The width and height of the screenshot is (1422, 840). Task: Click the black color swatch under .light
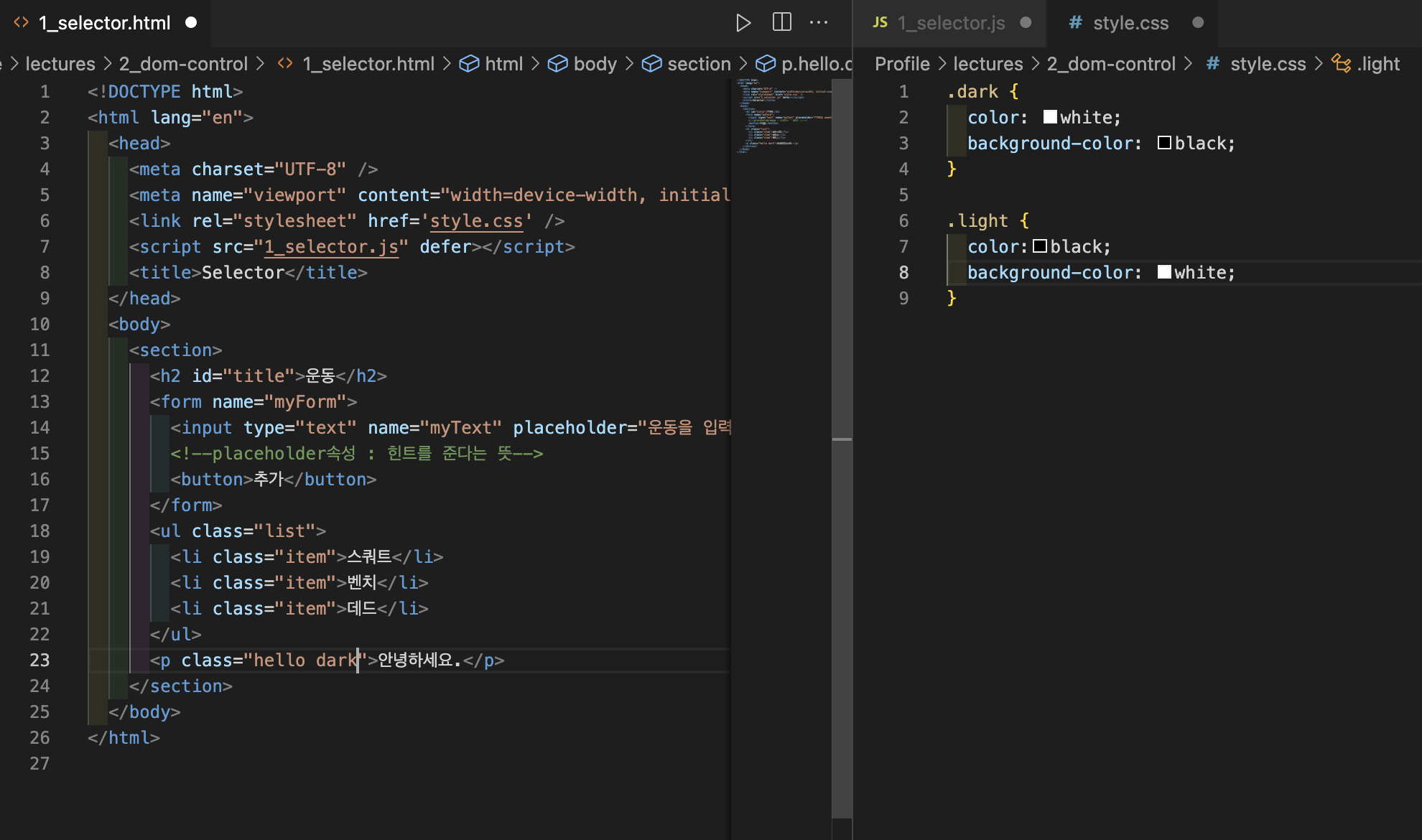click(1039, 246)
